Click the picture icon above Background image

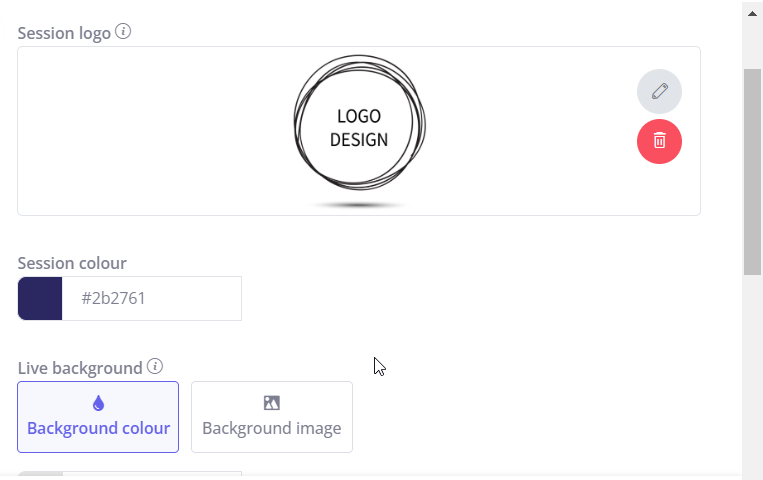tap(272, 403)
